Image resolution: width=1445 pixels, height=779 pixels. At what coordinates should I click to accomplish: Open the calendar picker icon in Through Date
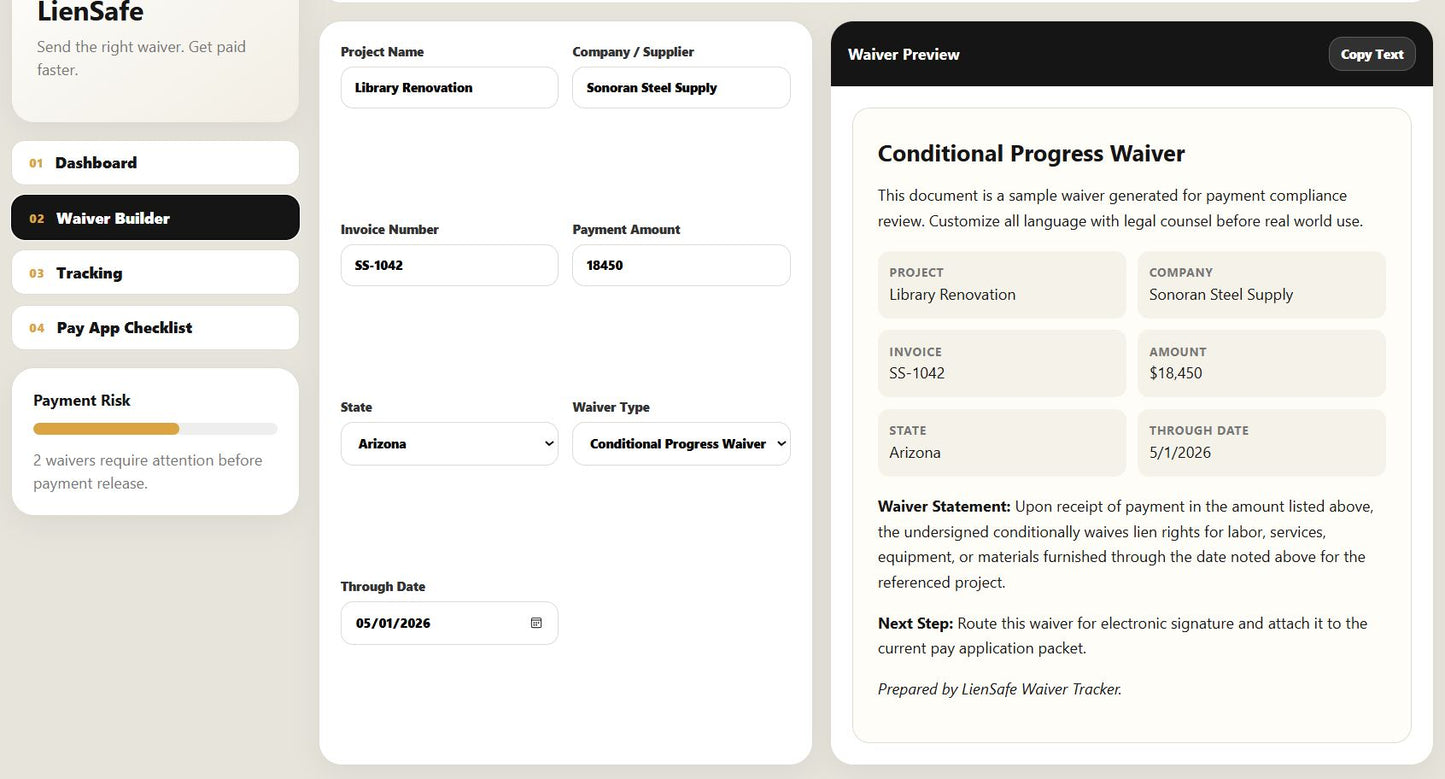(536, 623)
